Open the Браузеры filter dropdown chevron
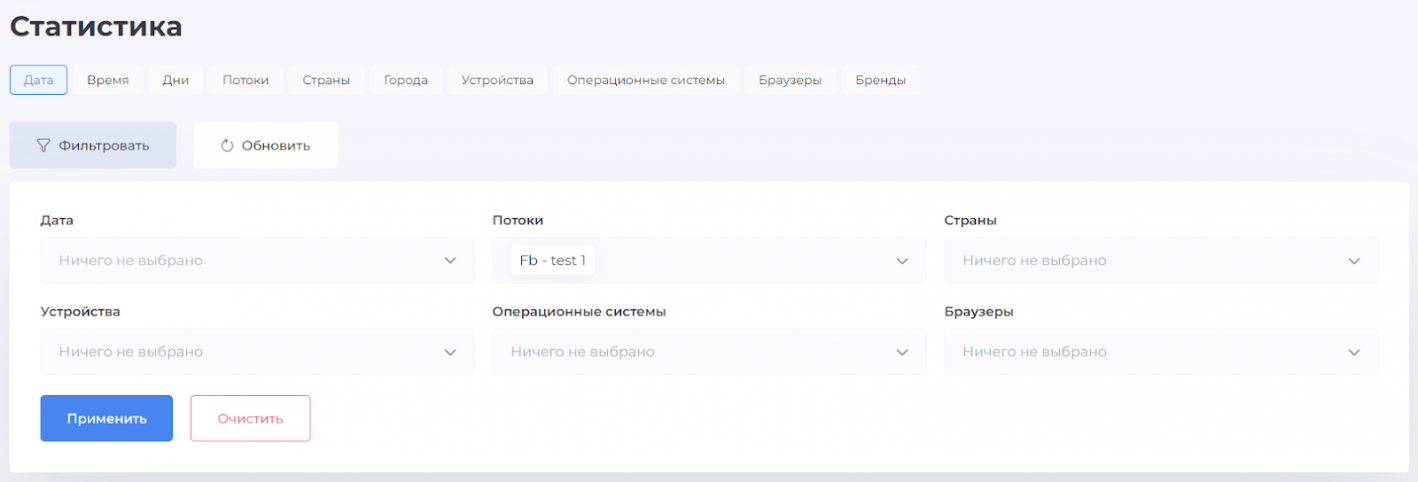Viewport: 1418px width, 482px height. 1354,352
